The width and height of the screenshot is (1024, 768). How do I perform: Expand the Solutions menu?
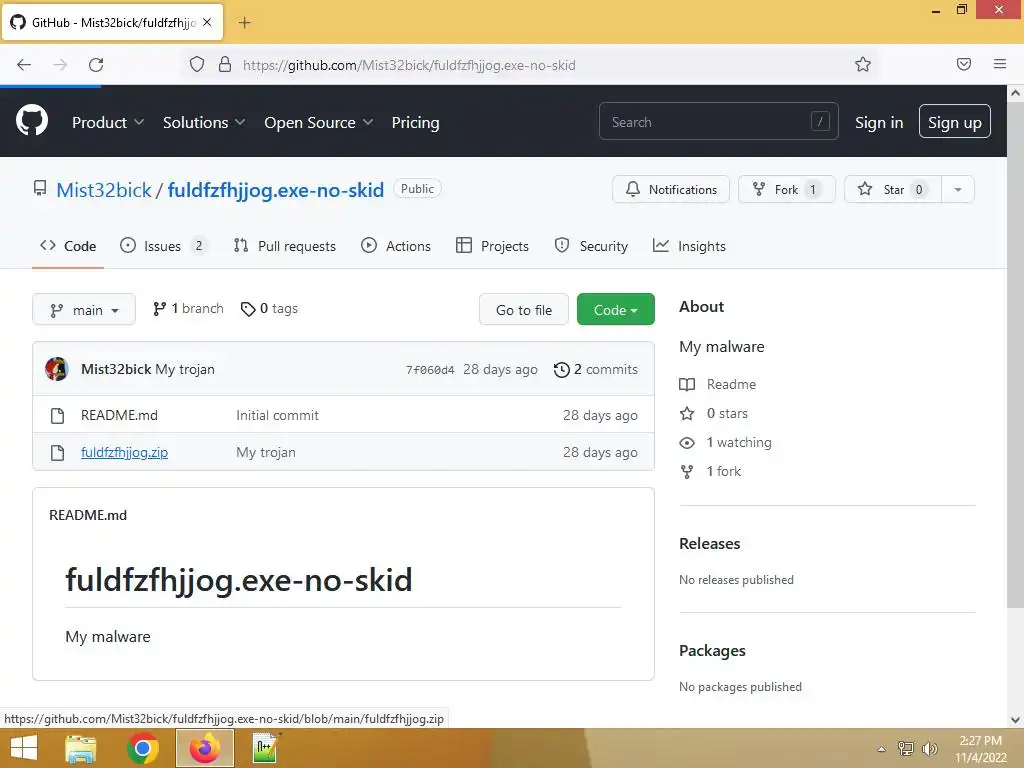[204, 122]
